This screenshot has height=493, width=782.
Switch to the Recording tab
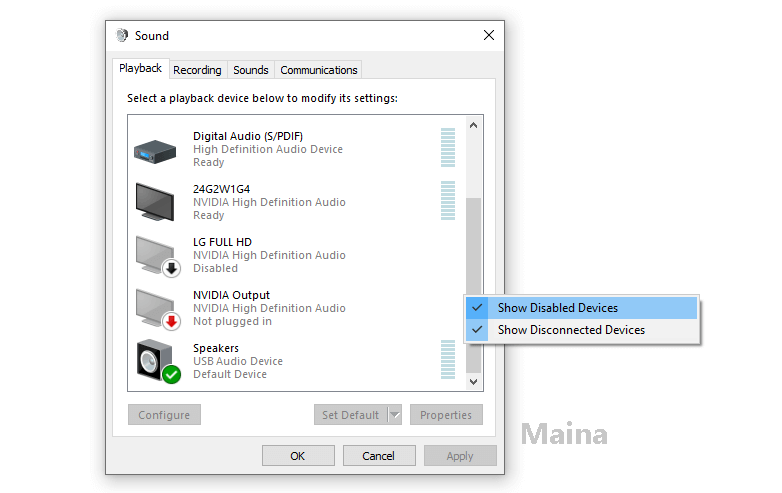click(197, 70)
